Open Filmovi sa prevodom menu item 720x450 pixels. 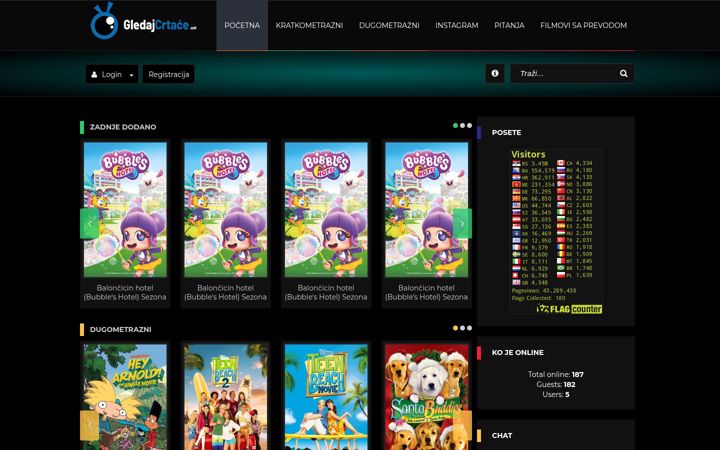(583, 25)
